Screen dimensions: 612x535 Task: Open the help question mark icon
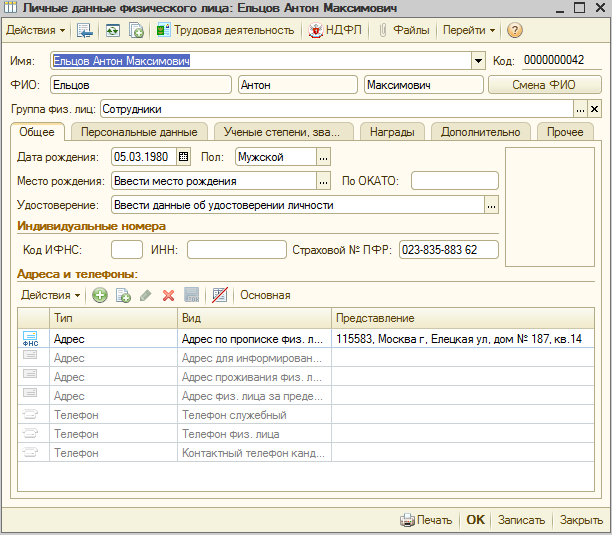point(514,30)
